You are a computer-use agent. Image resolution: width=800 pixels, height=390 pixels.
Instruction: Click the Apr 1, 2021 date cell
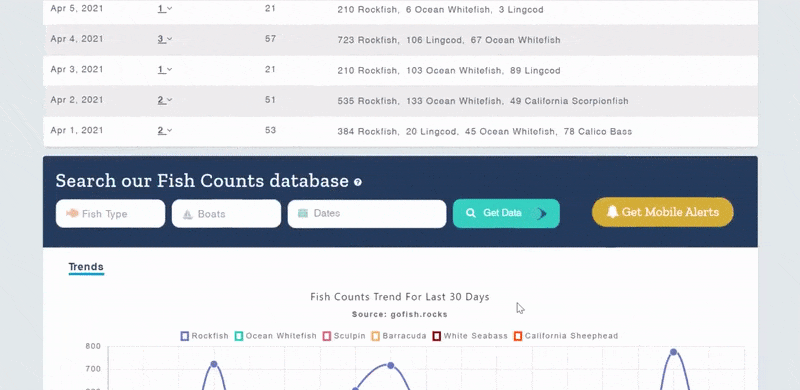point(77,131)
